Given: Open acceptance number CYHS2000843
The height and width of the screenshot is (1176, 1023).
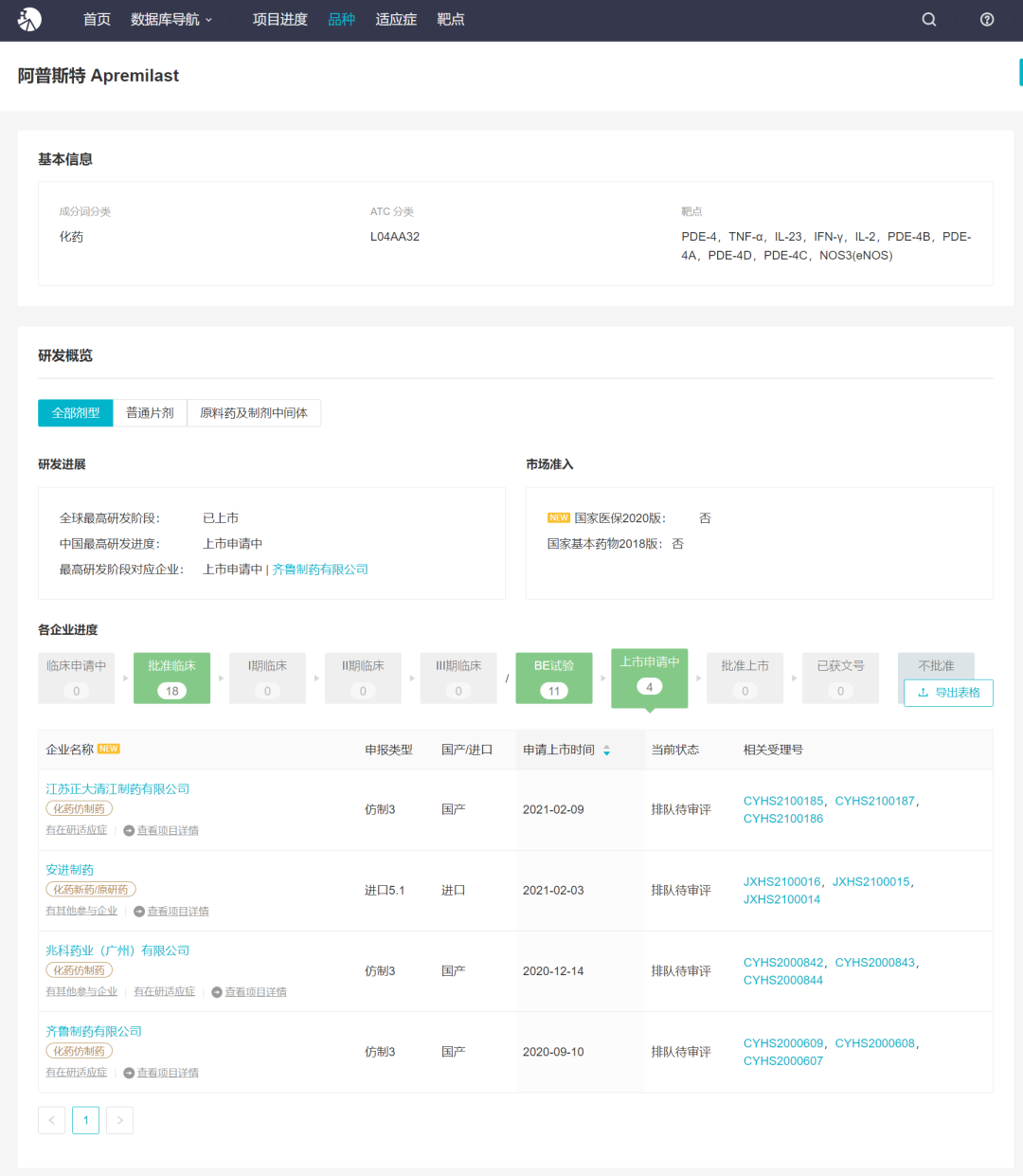Looking at the screenshot, I should (x=875, y=963).
